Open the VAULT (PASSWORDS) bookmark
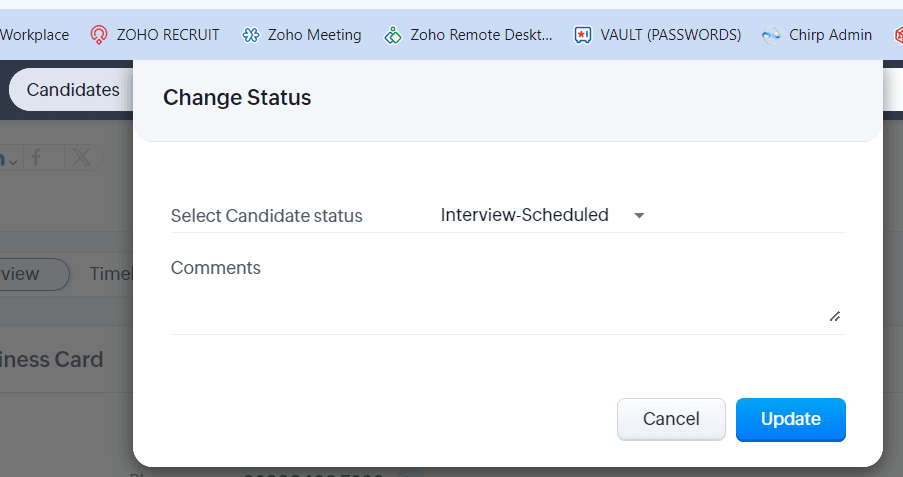This screenshot has height=477, width=903. tap(658, 35)
